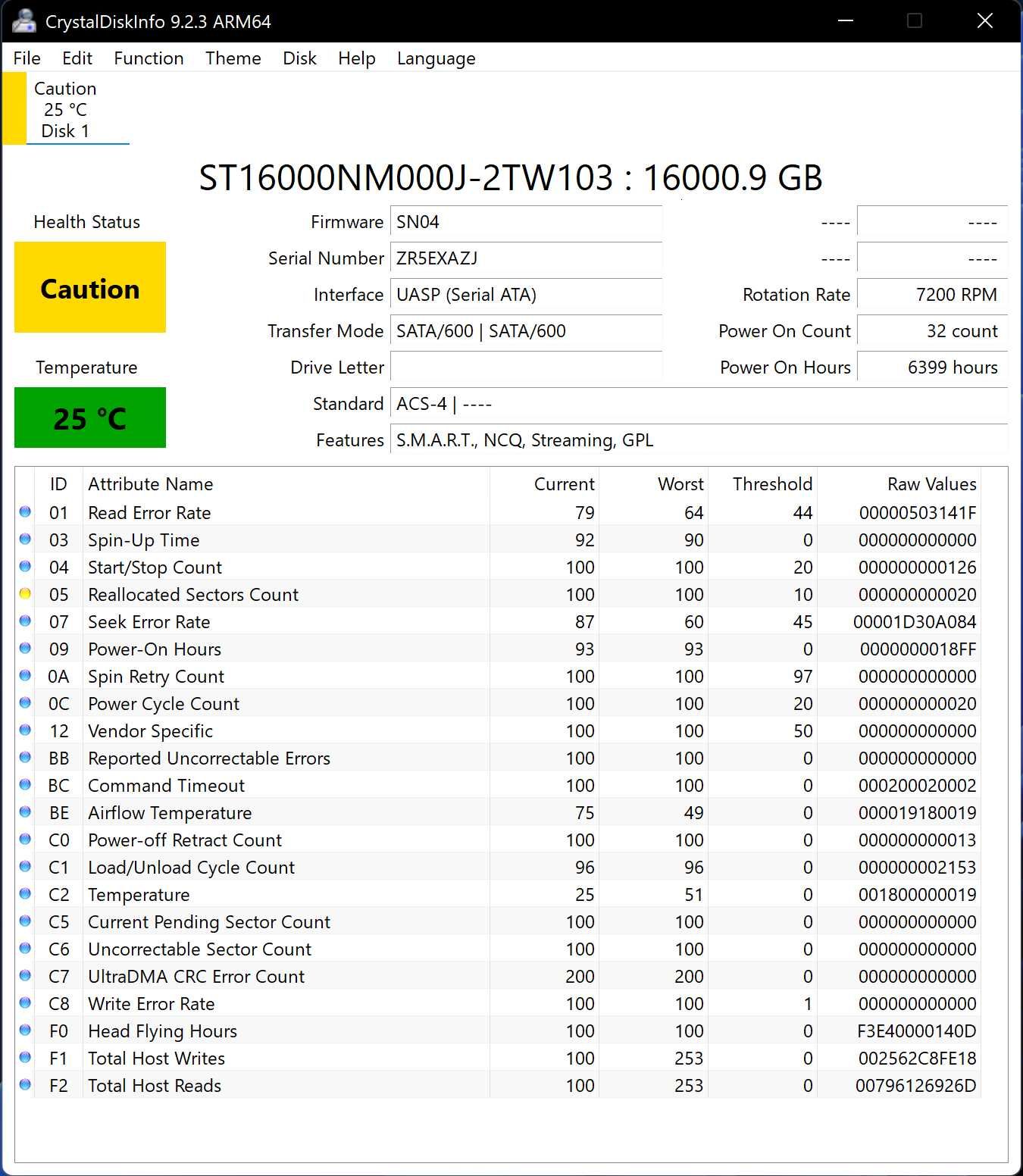Click the Rotation Rate value 7200 RPM

933,295
